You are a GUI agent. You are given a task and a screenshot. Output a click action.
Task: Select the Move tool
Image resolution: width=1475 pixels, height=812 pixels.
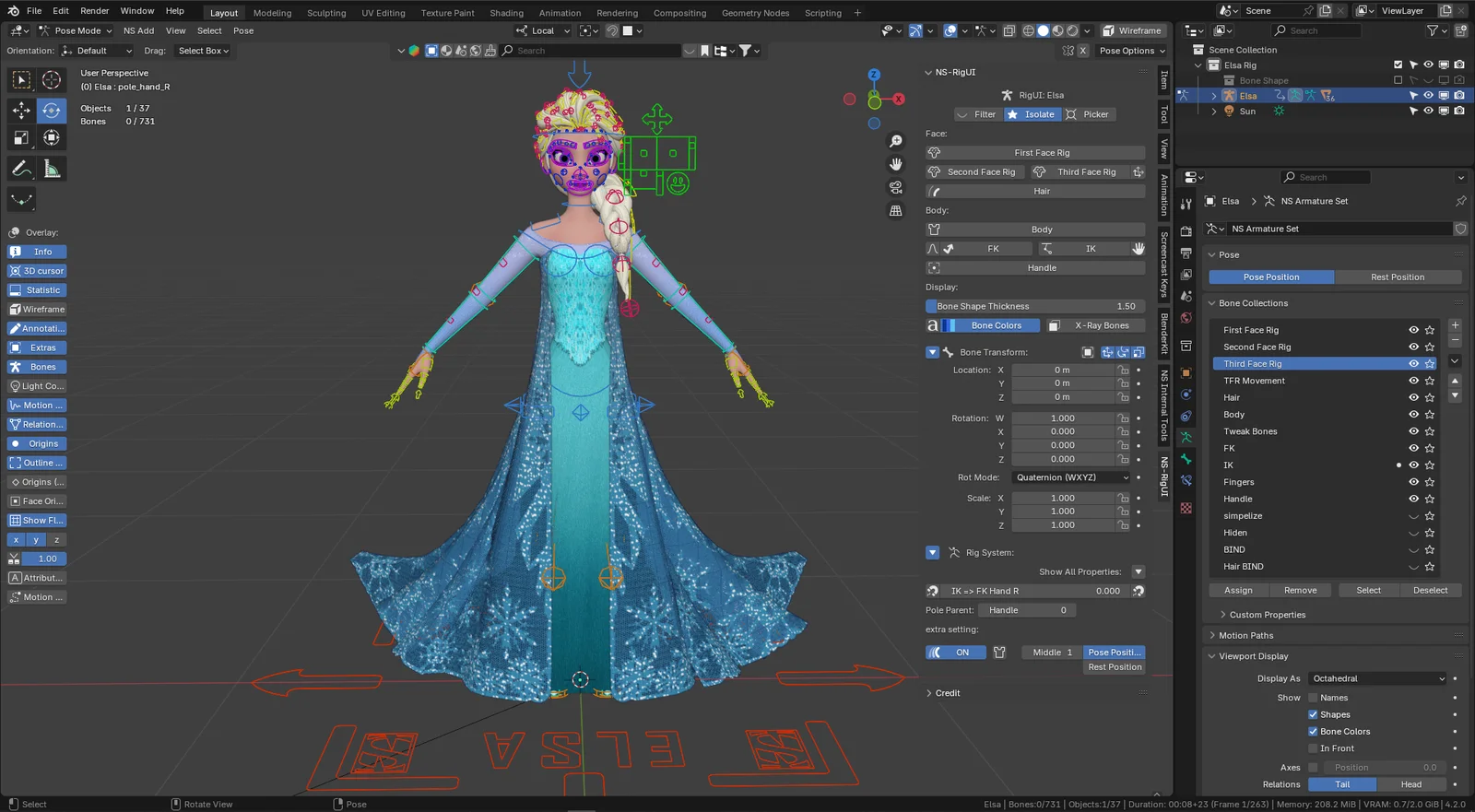(21, 111)
